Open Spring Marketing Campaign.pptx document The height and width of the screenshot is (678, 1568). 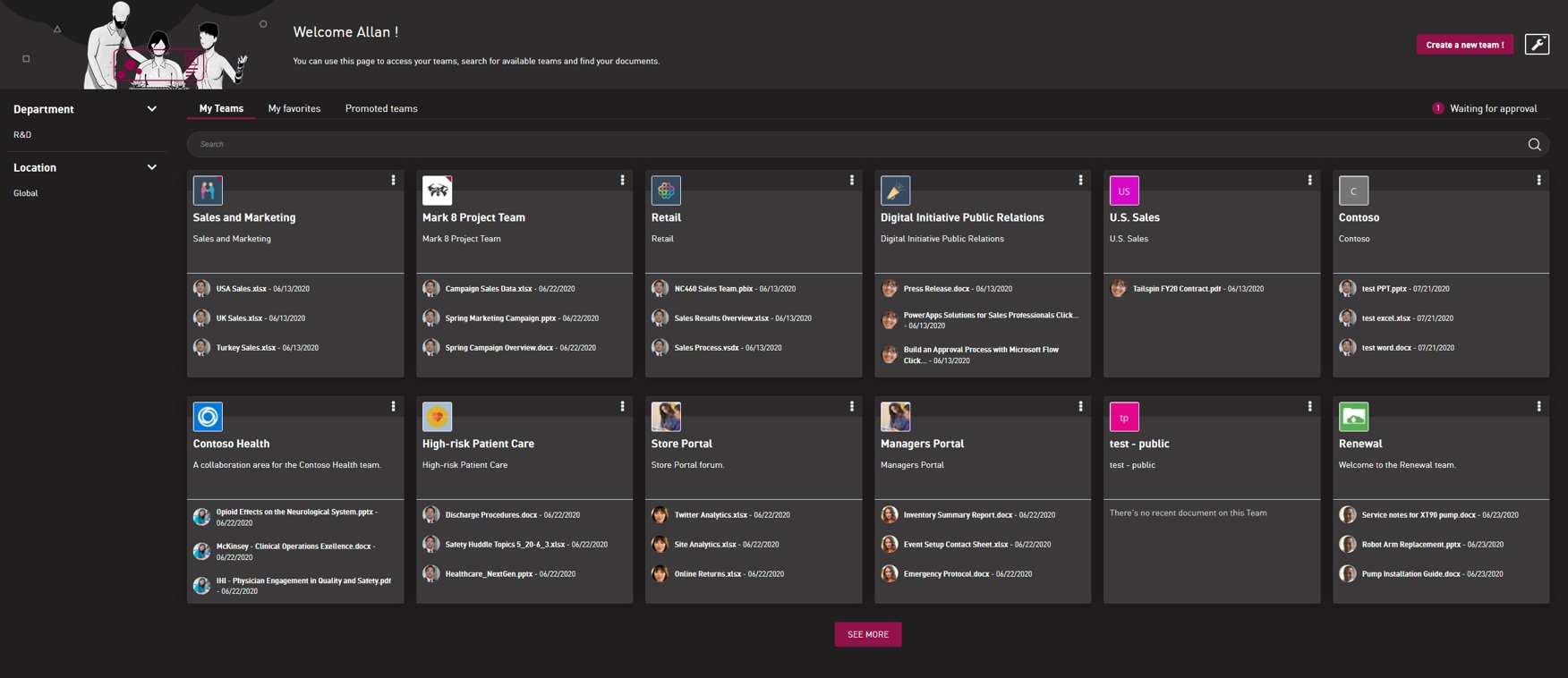(x=500, y=318)
